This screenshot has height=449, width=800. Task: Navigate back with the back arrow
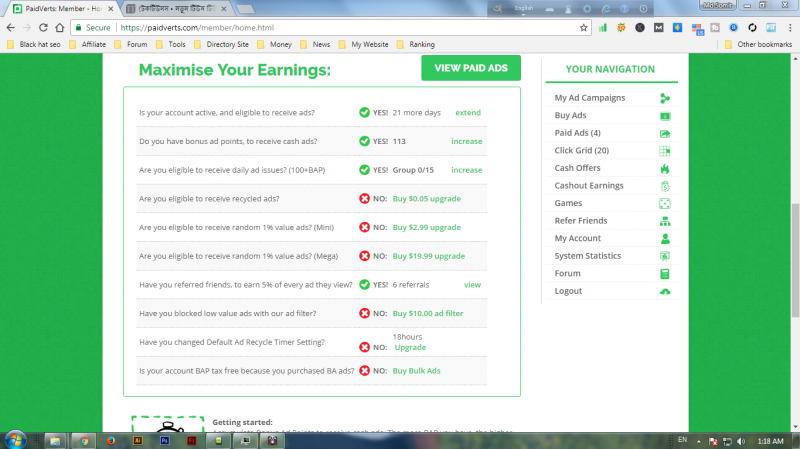point(11,28)
